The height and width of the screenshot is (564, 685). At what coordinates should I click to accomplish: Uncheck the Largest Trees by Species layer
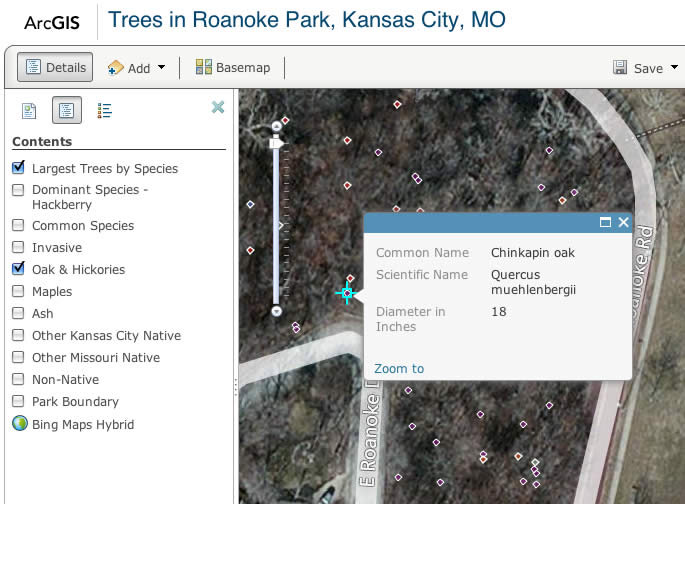click(x=19, y=168)
